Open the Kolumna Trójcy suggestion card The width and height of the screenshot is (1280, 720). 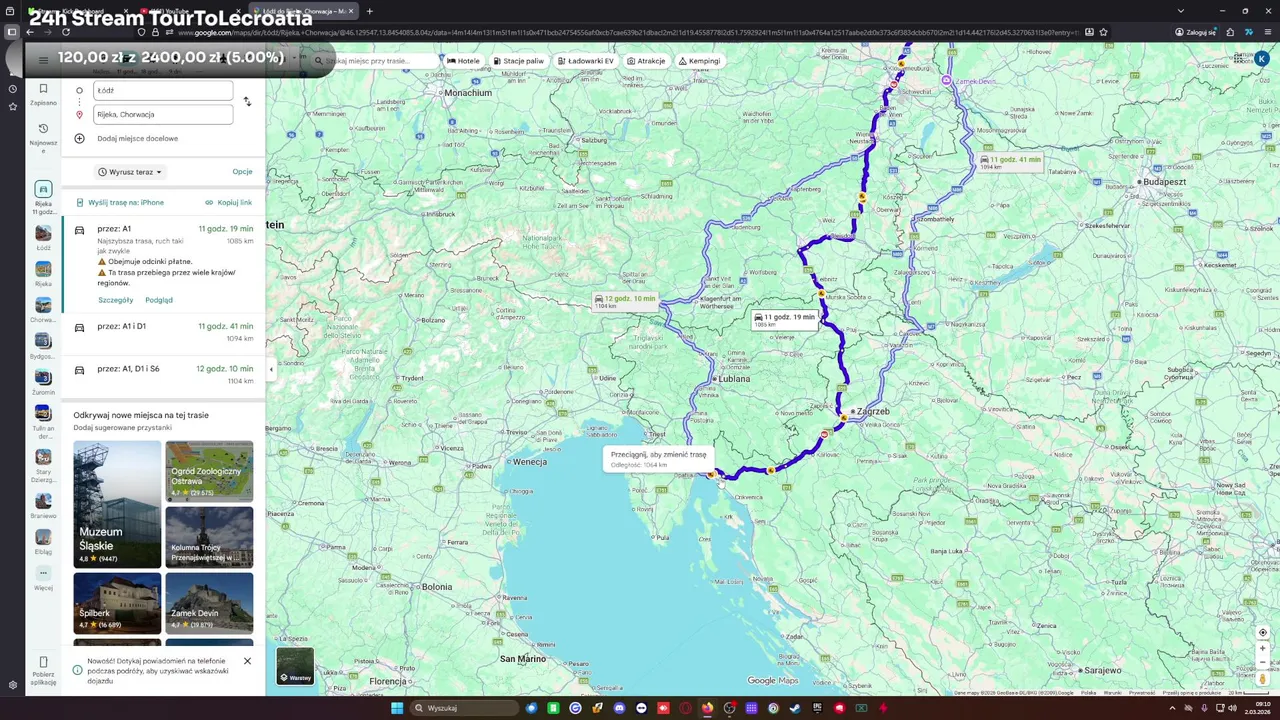point(209,537)
